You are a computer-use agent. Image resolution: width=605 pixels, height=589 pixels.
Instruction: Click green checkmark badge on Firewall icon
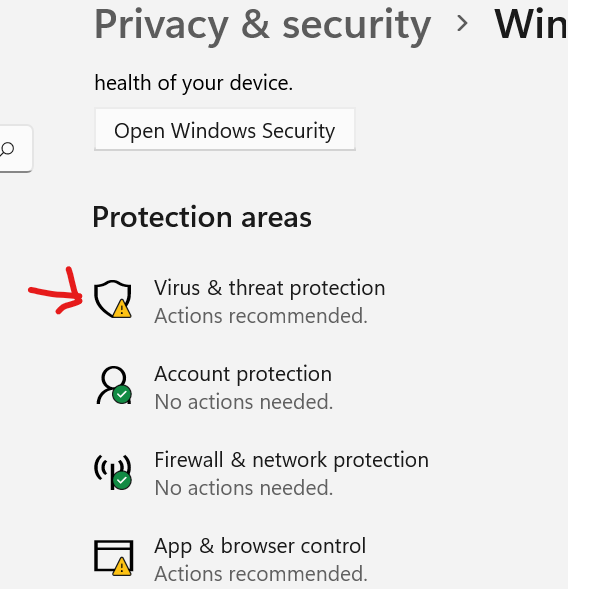(x=122, y=480)
